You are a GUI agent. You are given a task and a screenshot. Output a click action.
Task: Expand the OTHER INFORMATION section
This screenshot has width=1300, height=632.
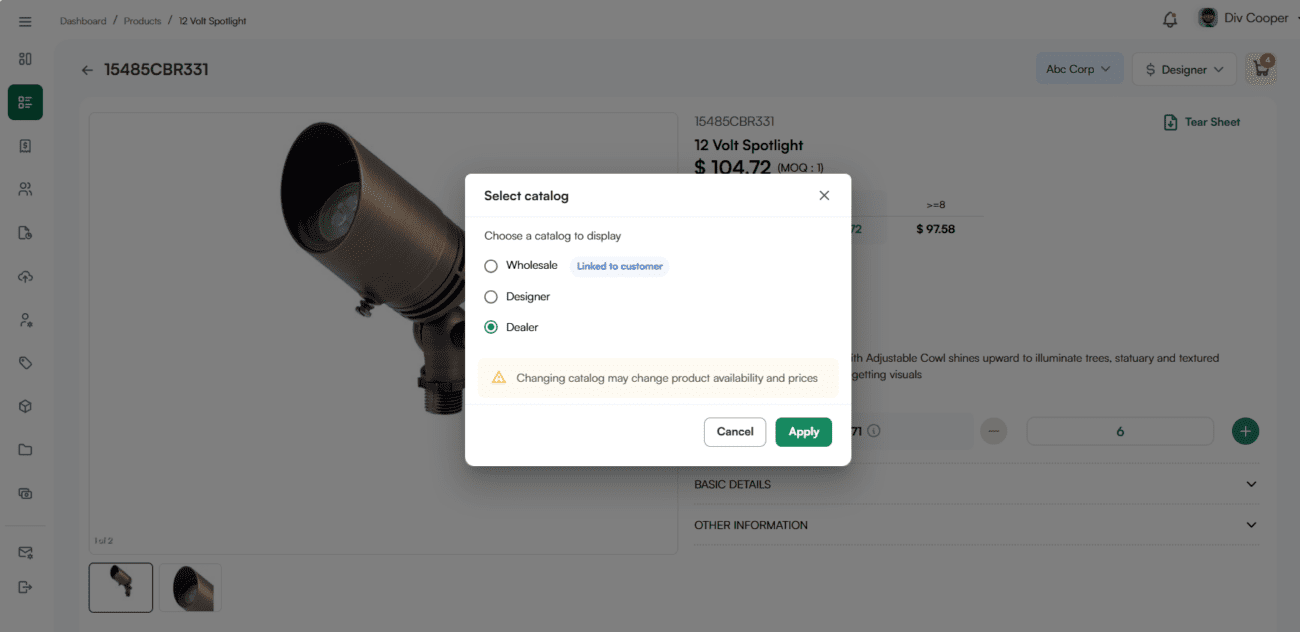975,525
